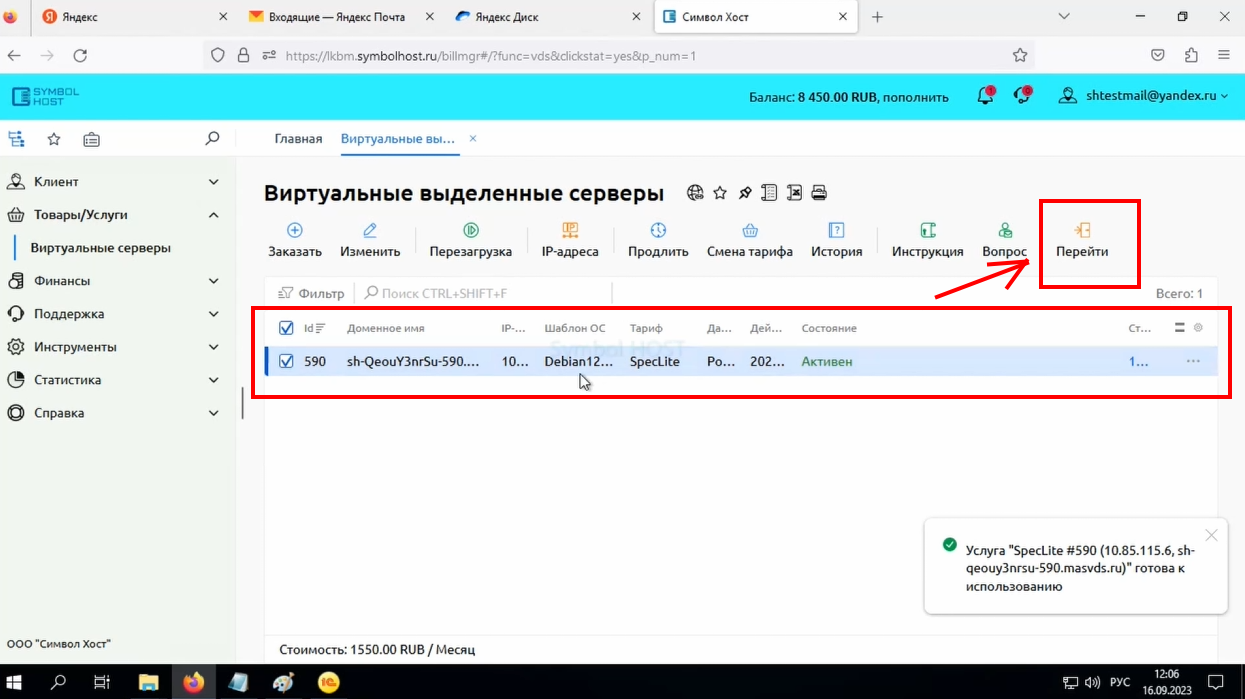Click the История history icon
1245x699 pixels.
837,230
